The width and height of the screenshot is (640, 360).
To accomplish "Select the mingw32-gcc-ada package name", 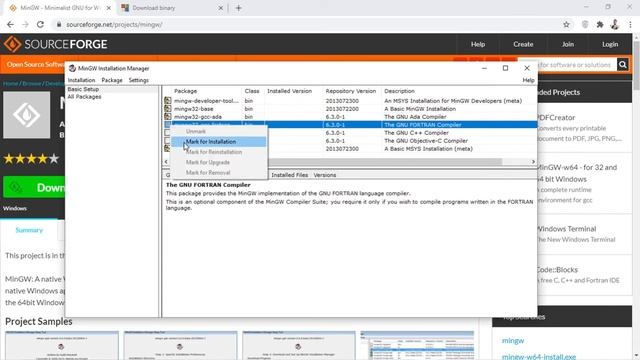I will pyautogui.click(x=198, y=117).
